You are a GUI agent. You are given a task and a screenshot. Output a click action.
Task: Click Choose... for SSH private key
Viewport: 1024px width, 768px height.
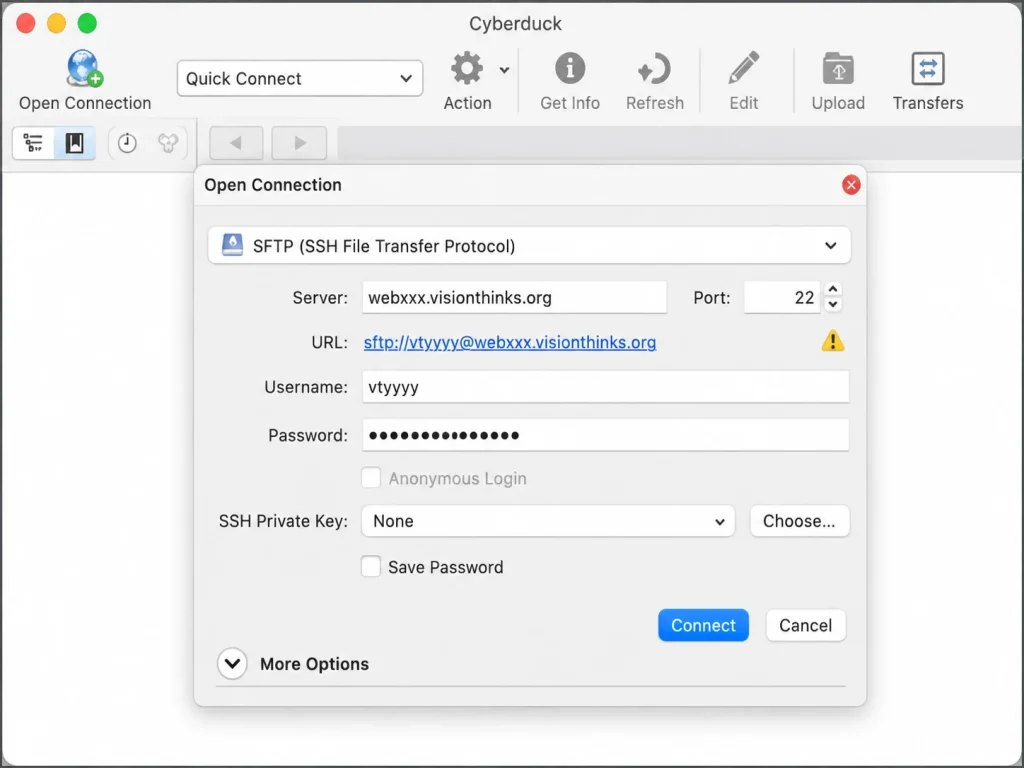(799, 521)
